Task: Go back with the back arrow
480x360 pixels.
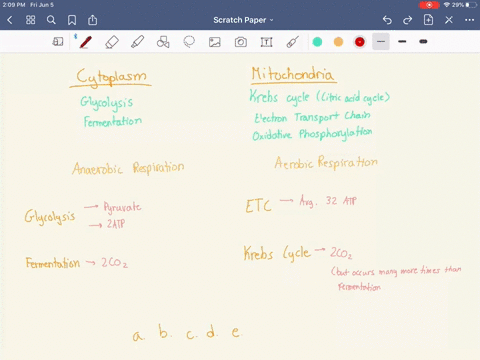Action: pos(10,20)
